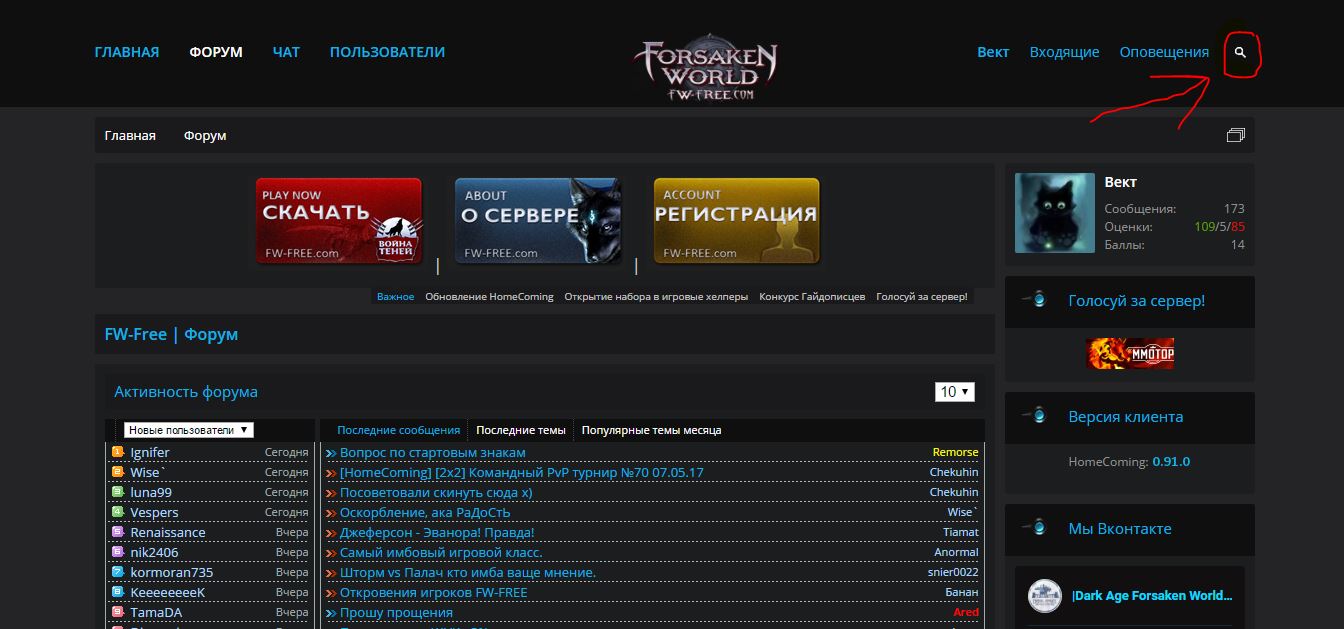Viewport: 1344px width, 629px height.
Task: Click arrow icon before Посоветовали скинуть сюда
Action: coord(331,493)
